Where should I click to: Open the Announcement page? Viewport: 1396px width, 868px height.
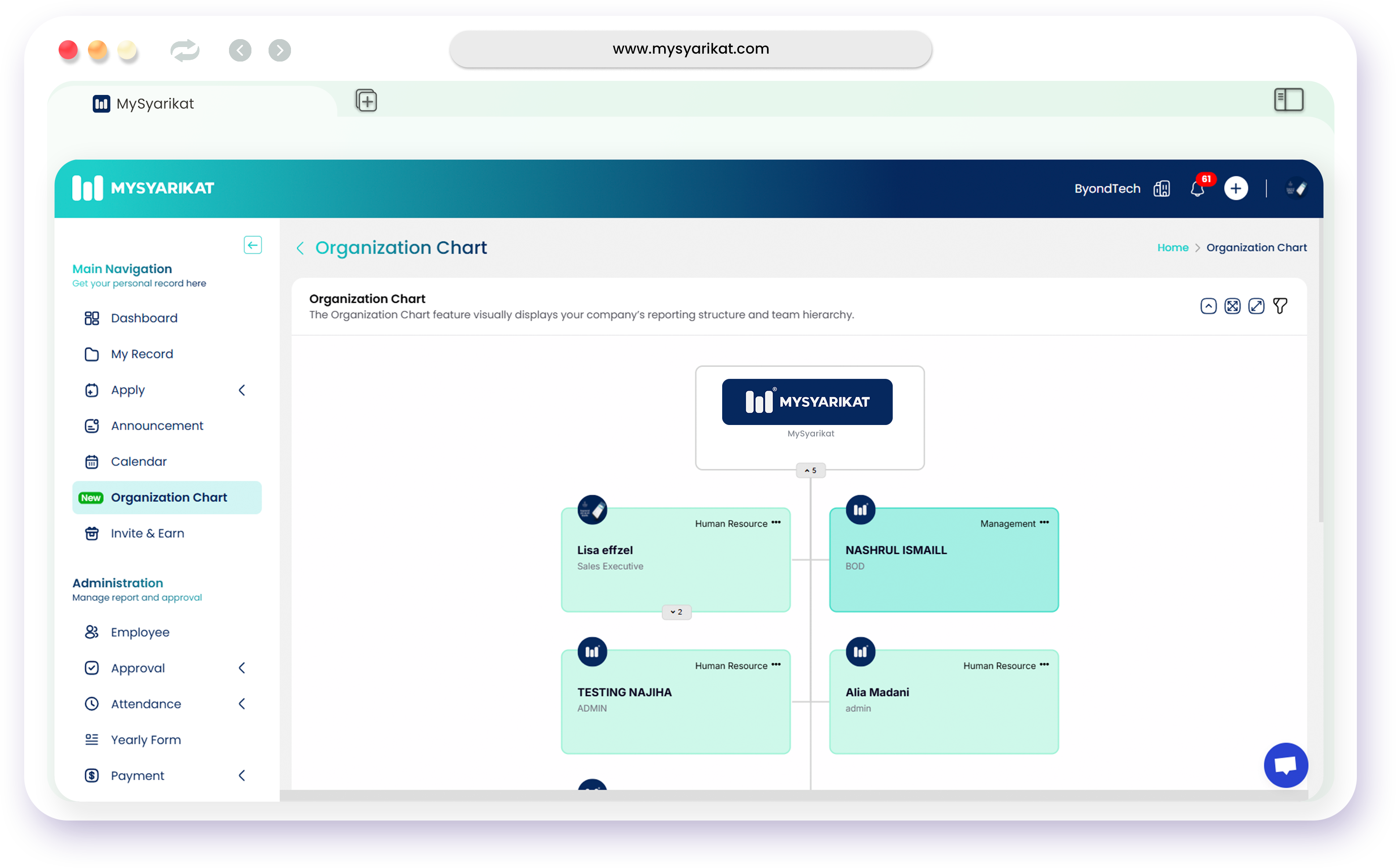[167, 426]
